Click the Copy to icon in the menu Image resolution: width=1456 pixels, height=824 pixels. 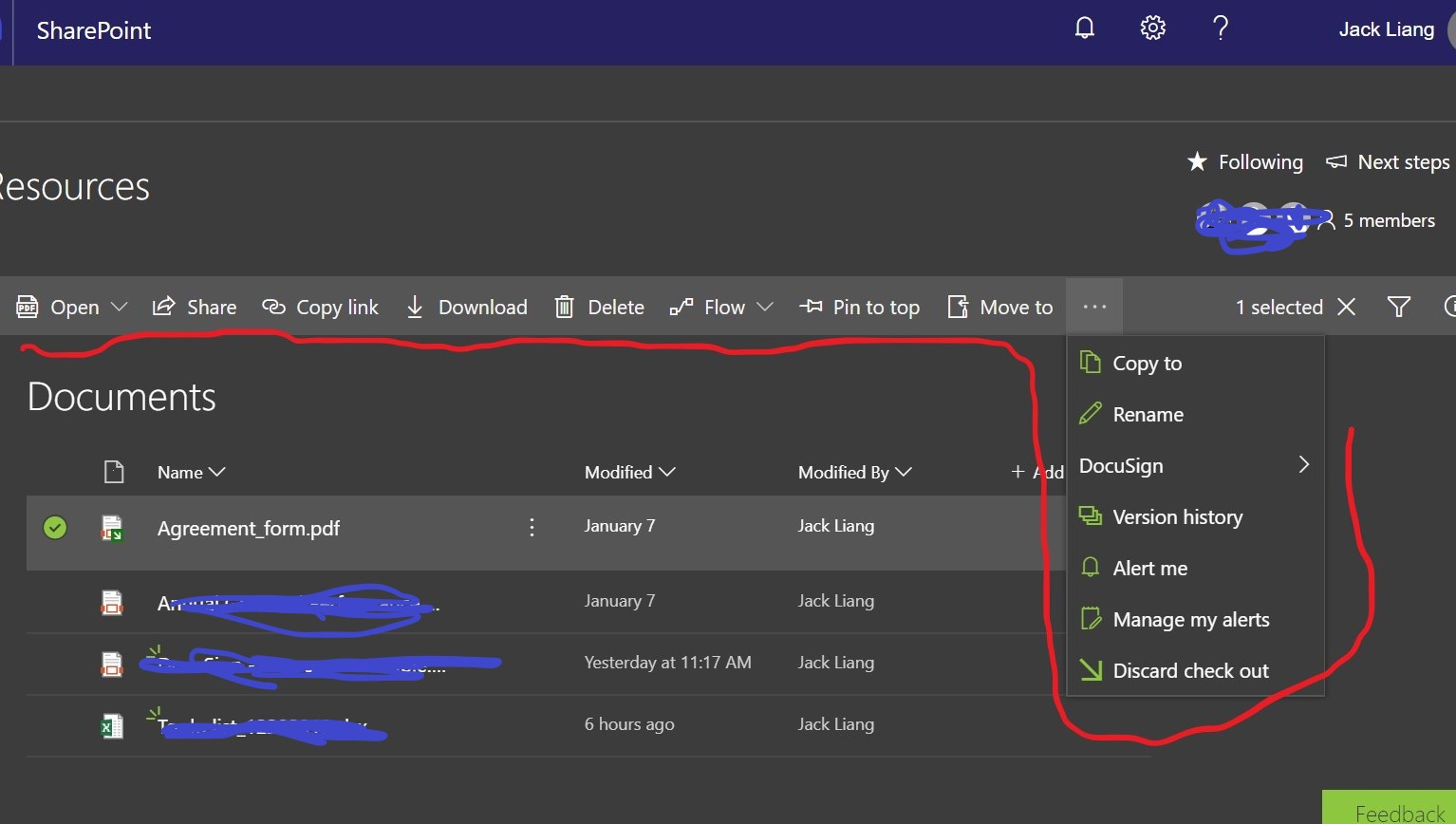(1091, 362)
